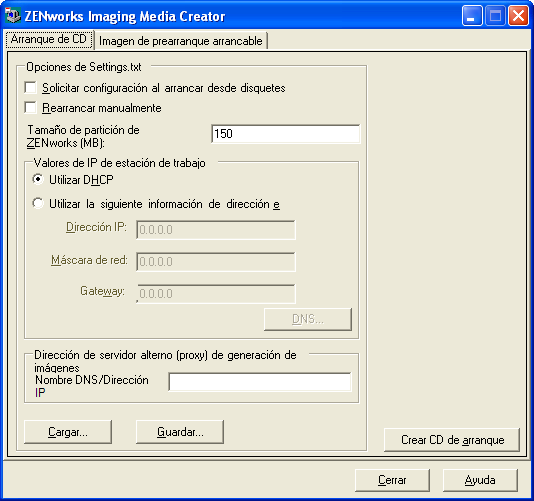The width and height of the screenshot is (534, 501).
Task: Click the Guardar... button
Action: tap(180, 432)
